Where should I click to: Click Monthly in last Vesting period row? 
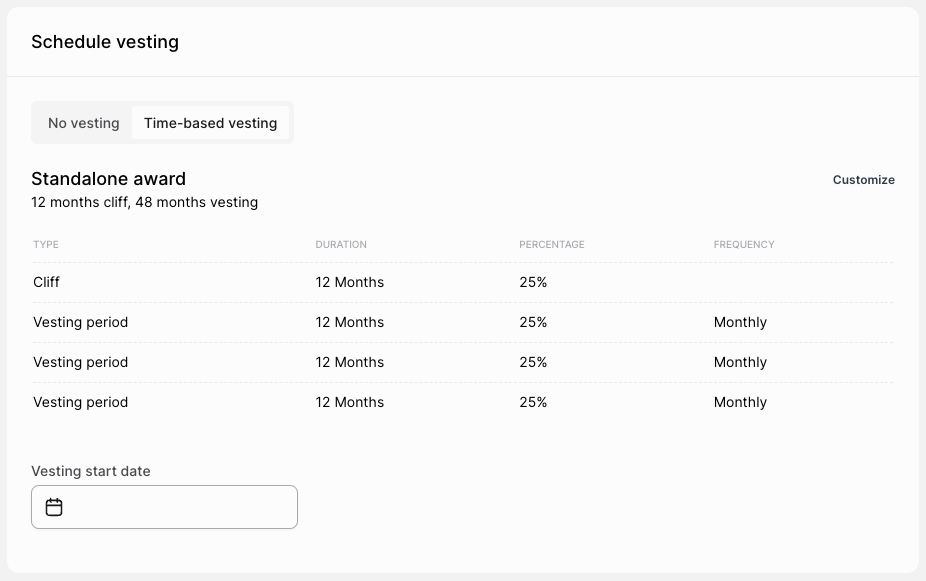click(x=740, y=402)
